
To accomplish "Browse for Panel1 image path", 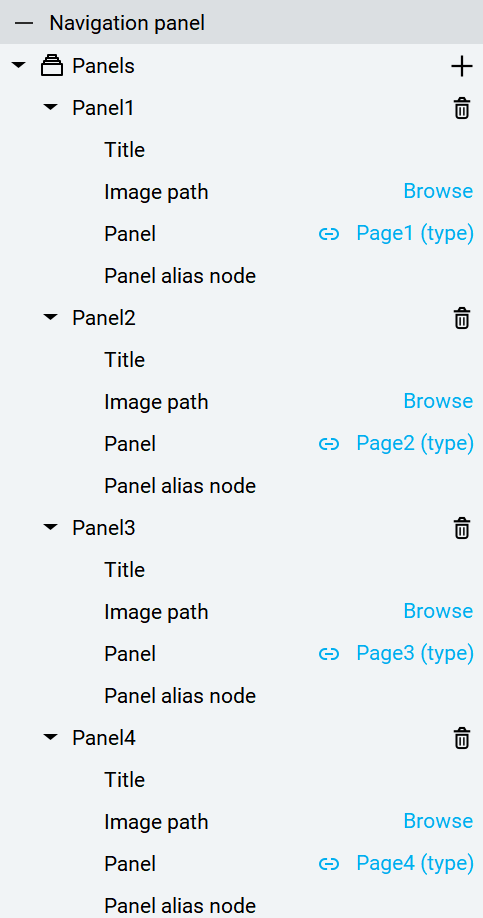I will pyautogui.click(x=438, y=191).
